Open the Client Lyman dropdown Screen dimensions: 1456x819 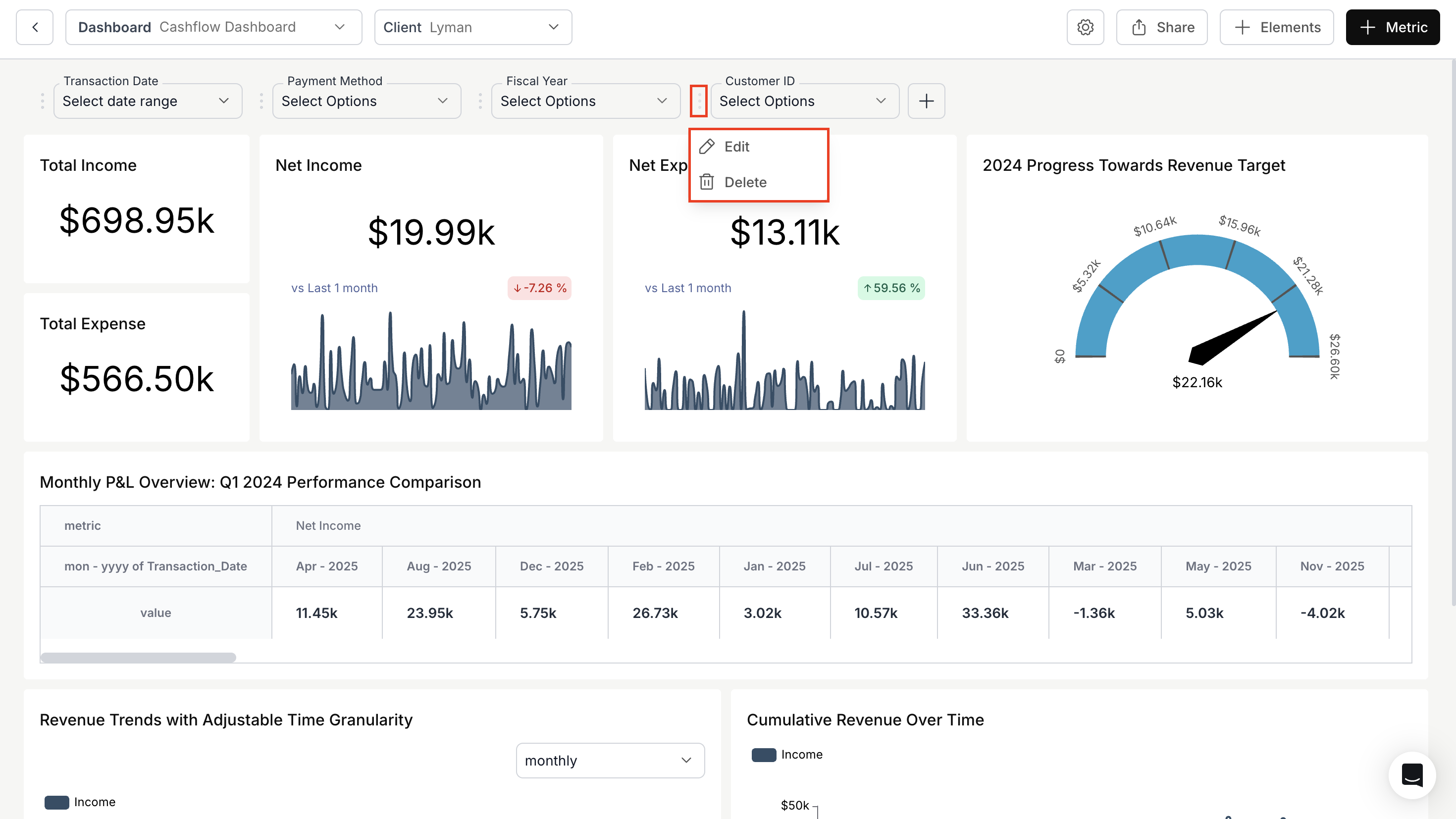472,27
